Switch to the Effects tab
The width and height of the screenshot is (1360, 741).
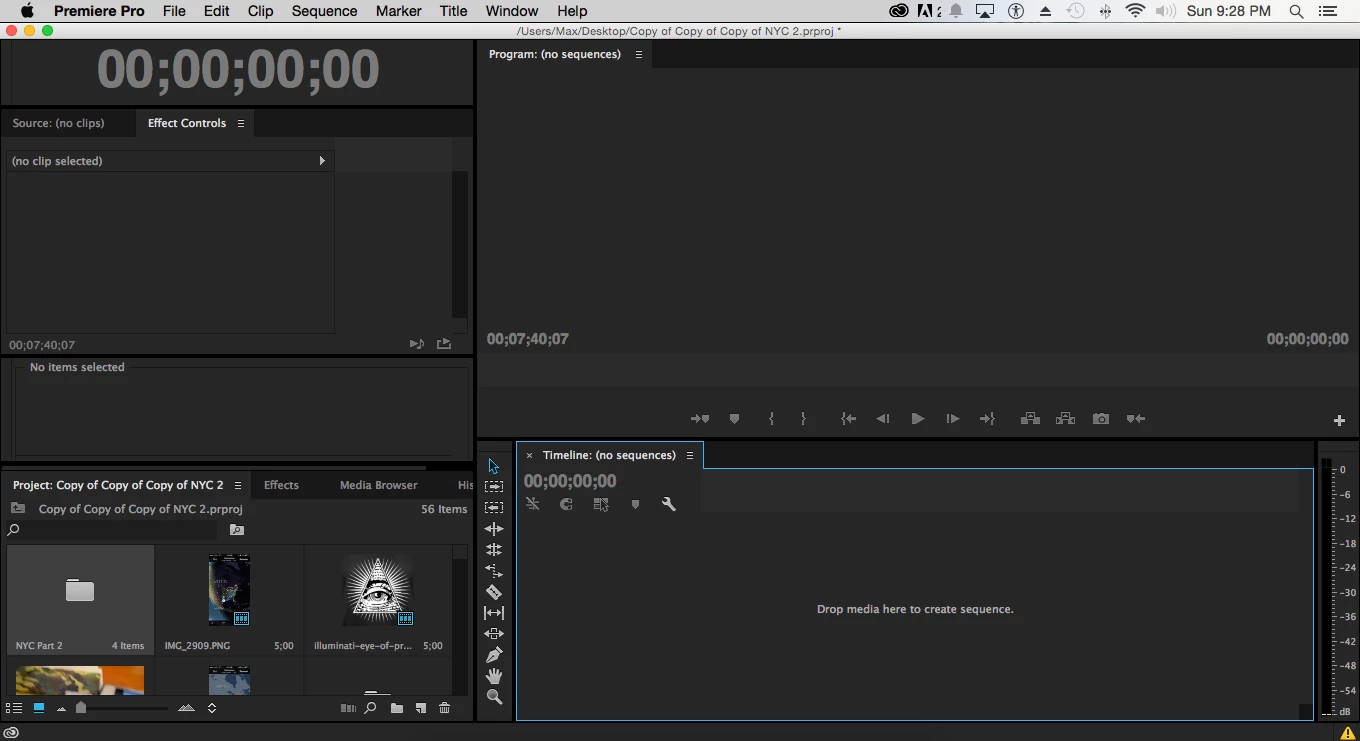click(281, 485)
